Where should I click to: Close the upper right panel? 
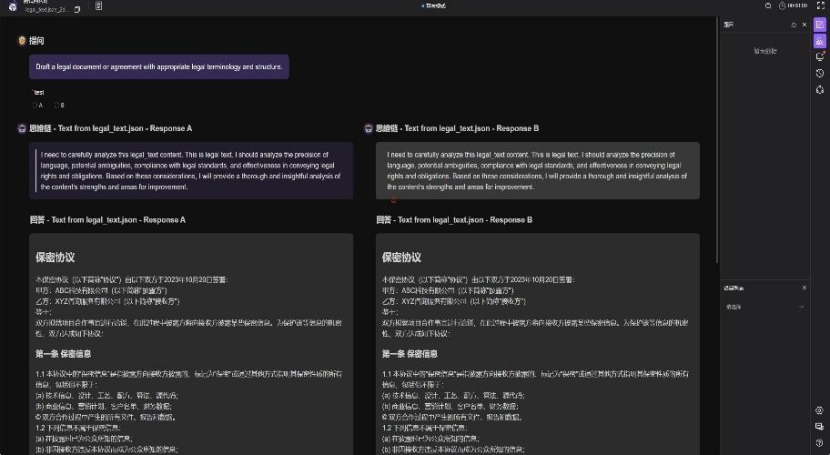[x=805, y=25]
